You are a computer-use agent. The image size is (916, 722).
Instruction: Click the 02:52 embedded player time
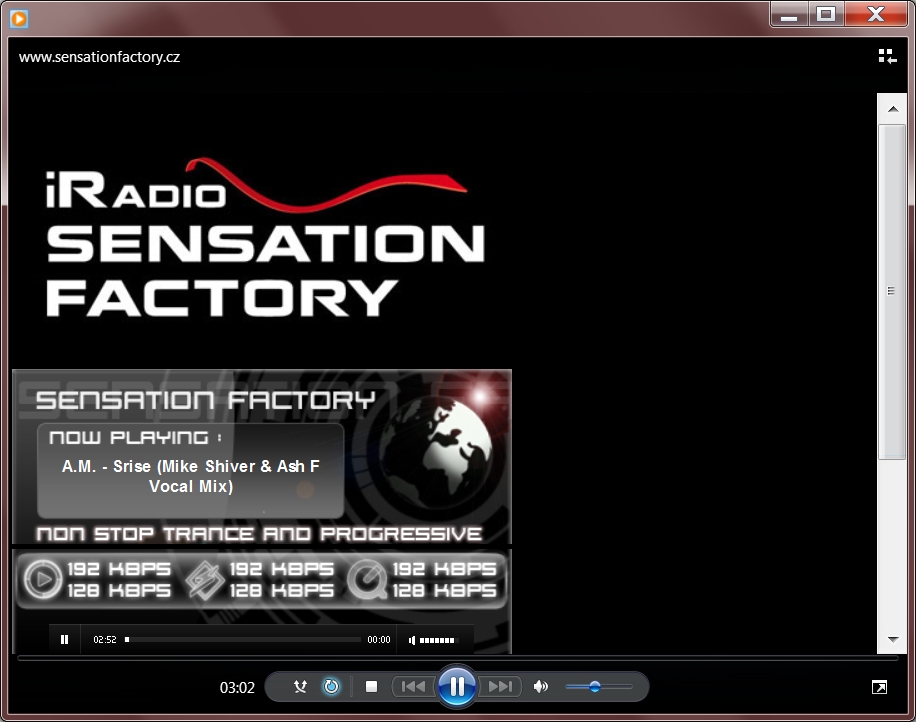coord(105,640)
